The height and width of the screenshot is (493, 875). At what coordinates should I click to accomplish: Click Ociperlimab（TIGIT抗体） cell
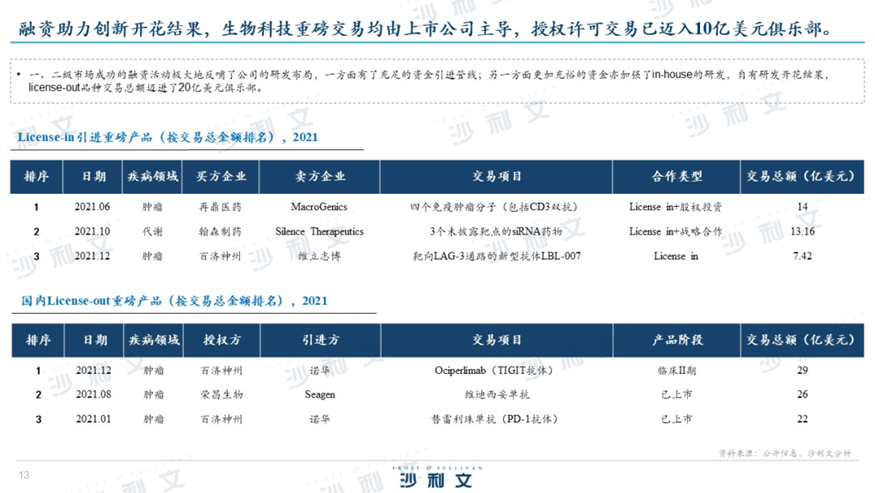click(494, 370)
